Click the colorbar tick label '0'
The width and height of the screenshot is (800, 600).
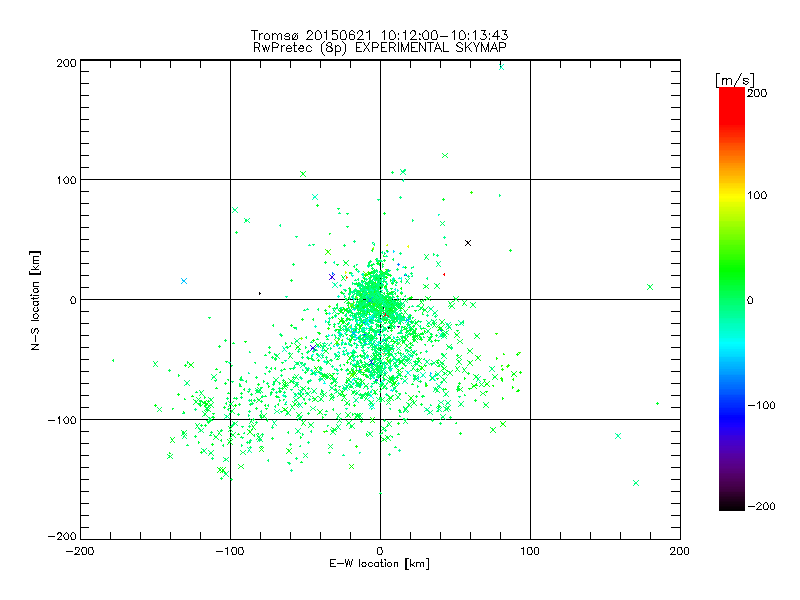coord(750,300)
